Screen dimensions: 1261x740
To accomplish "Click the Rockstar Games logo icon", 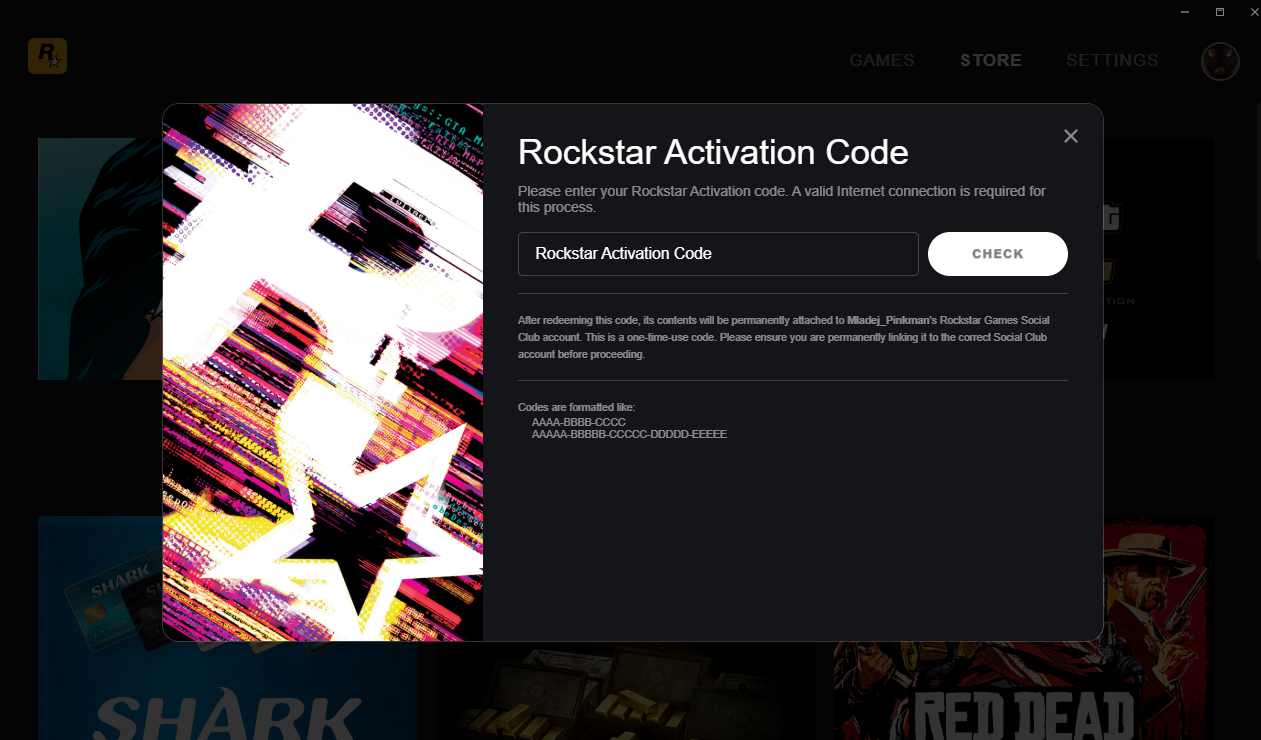I will (47, 56).
